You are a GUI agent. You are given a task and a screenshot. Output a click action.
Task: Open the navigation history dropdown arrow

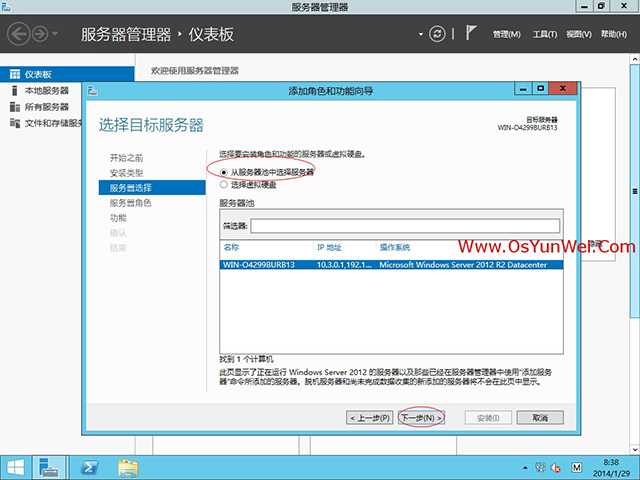(x=55, y=34)
